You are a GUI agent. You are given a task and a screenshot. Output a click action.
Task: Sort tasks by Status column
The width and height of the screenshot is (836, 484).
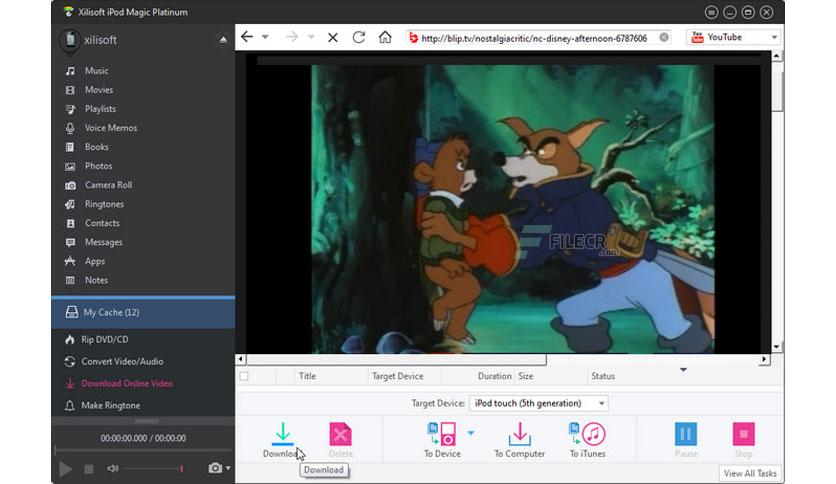[603, 376]
